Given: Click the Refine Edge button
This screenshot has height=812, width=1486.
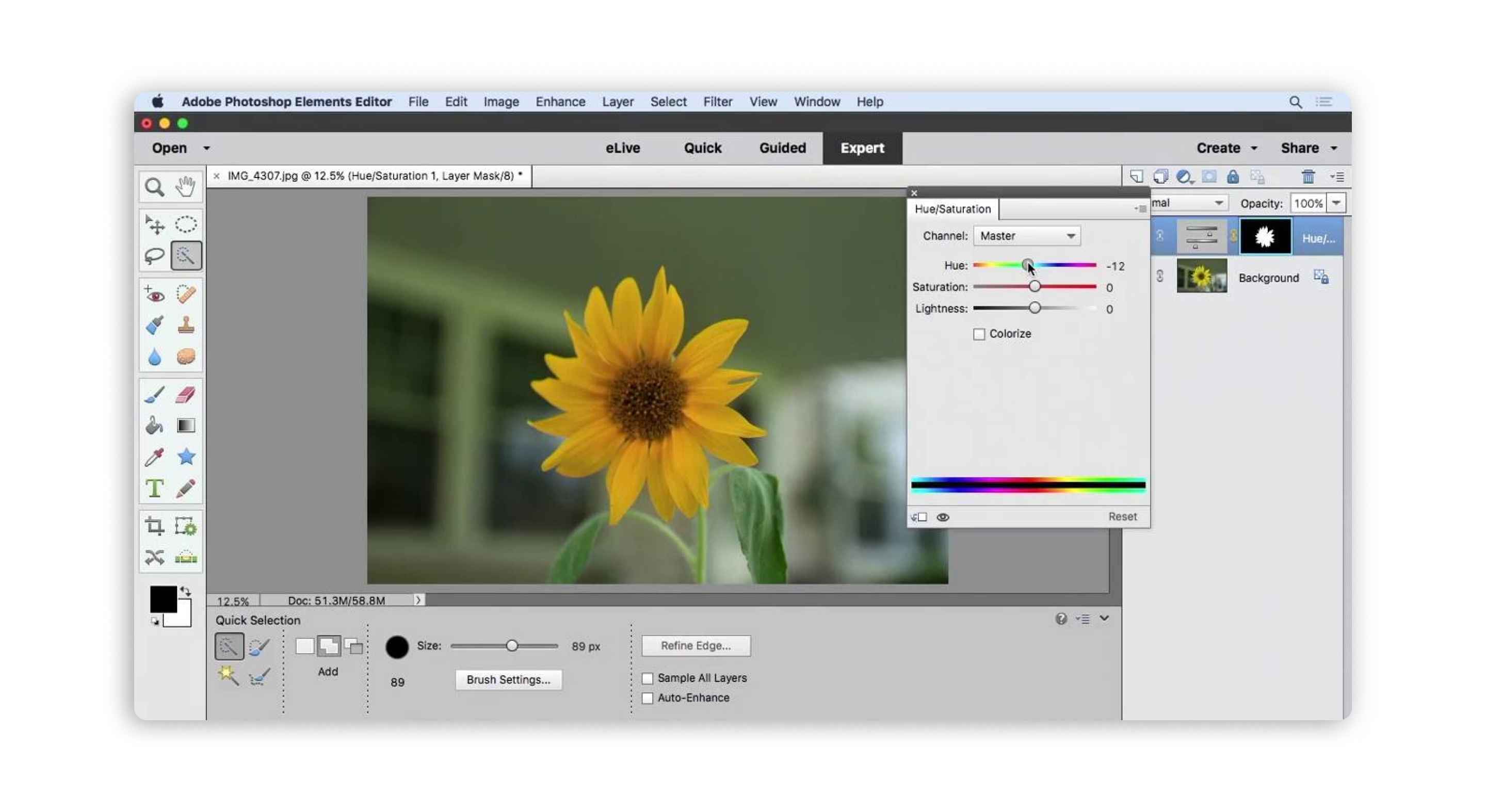Looking at the screenshot, I should pos(697,645).
